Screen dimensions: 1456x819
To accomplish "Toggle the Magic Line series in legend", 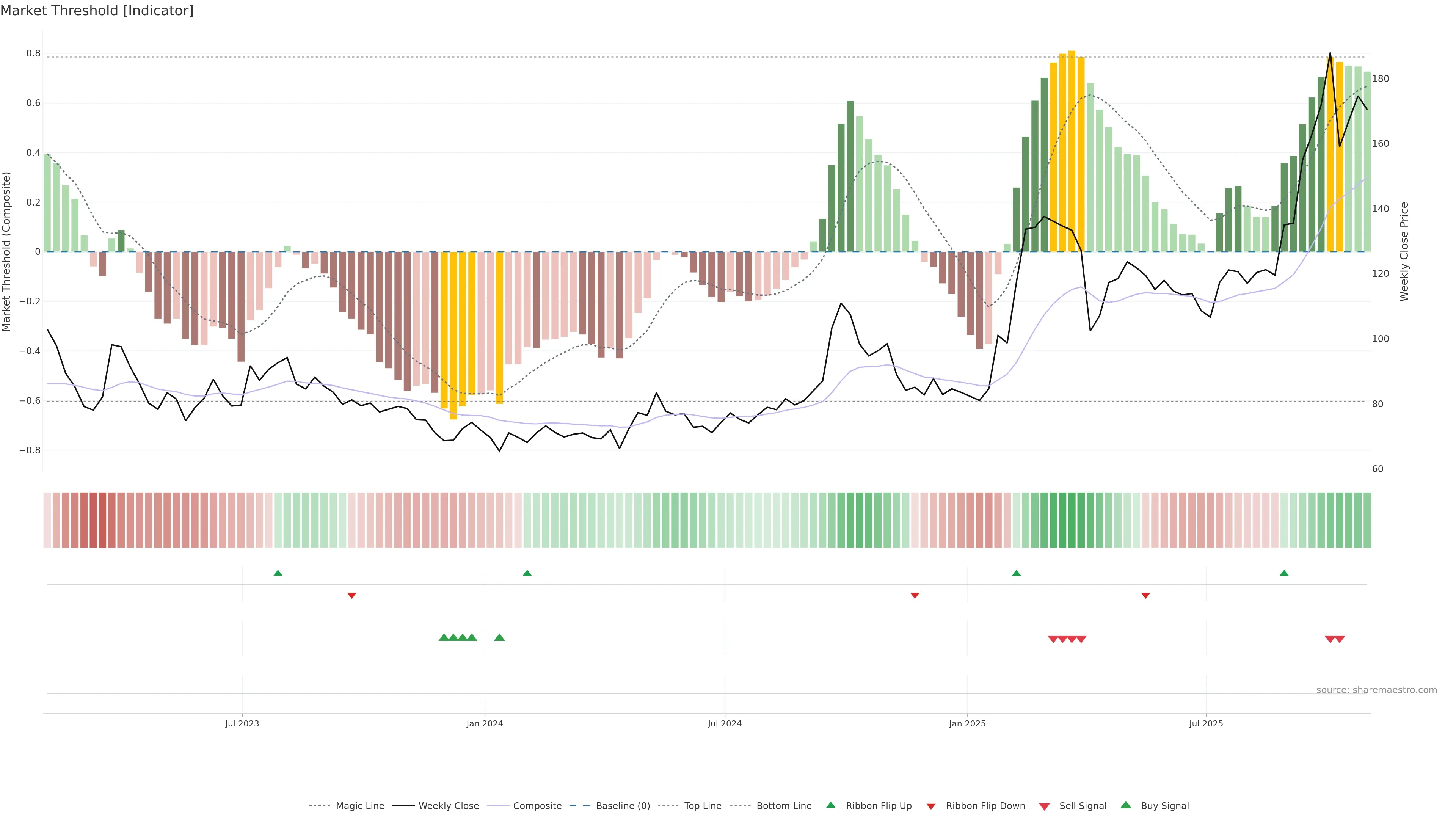I will pyautogui.click(x=359, y=806).
